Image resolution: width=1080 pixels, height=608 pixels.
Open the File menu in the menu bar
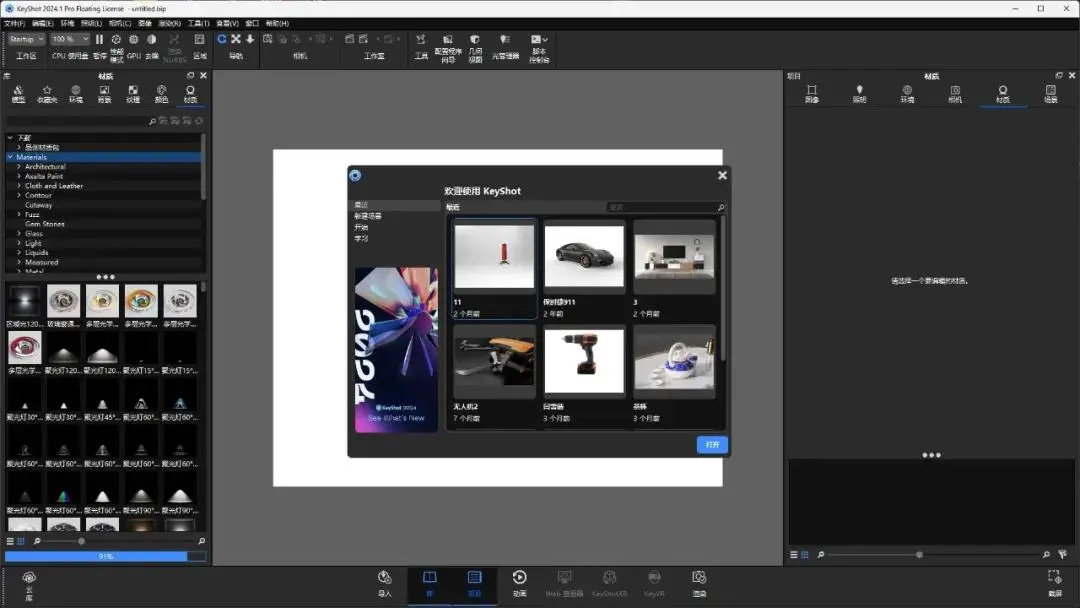tap(14, 23)
